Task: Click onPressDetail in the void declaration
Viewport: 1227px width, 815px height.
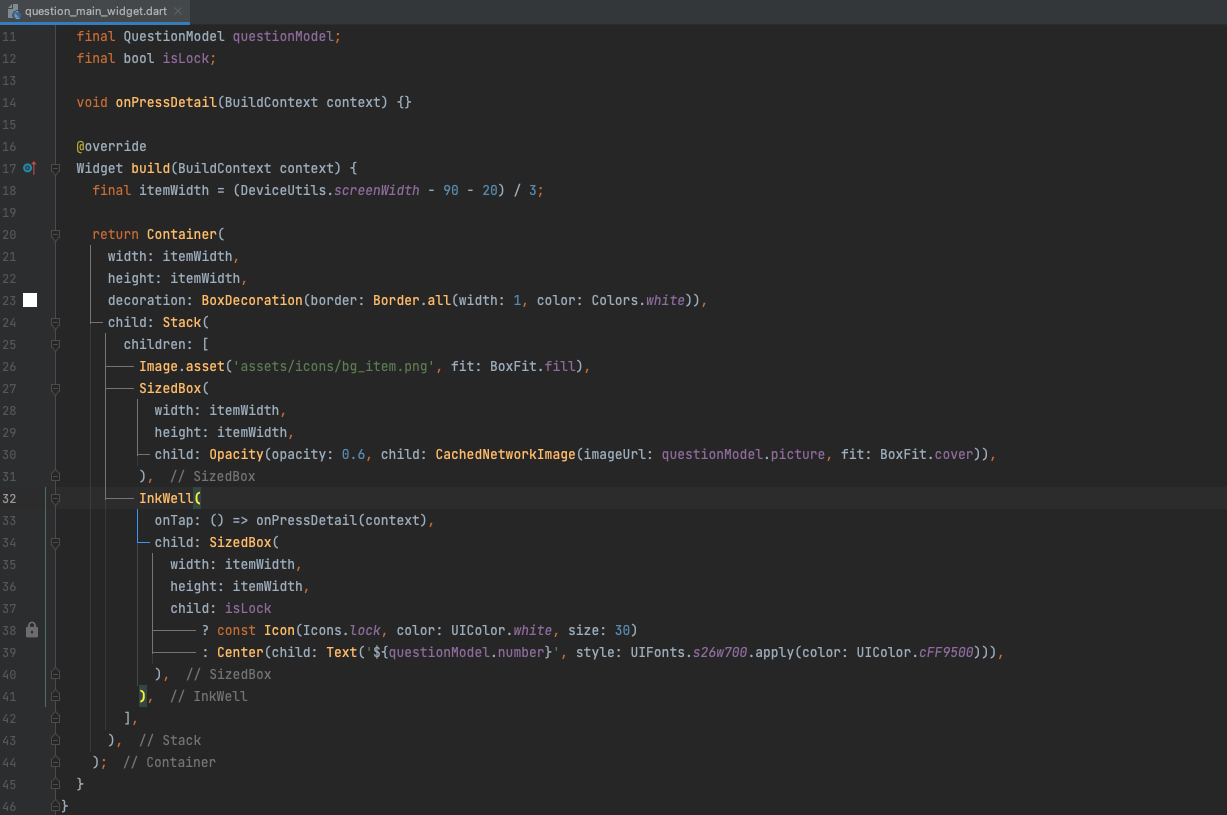Action: (166, 102)
